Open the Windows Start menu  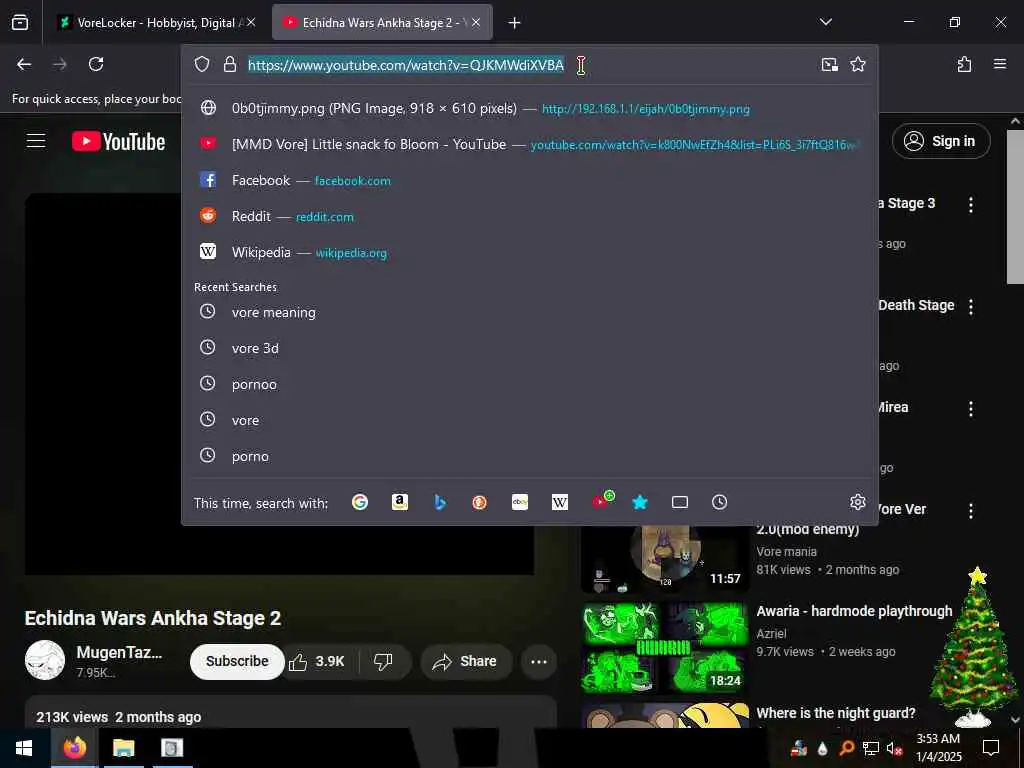pos(24,748)
